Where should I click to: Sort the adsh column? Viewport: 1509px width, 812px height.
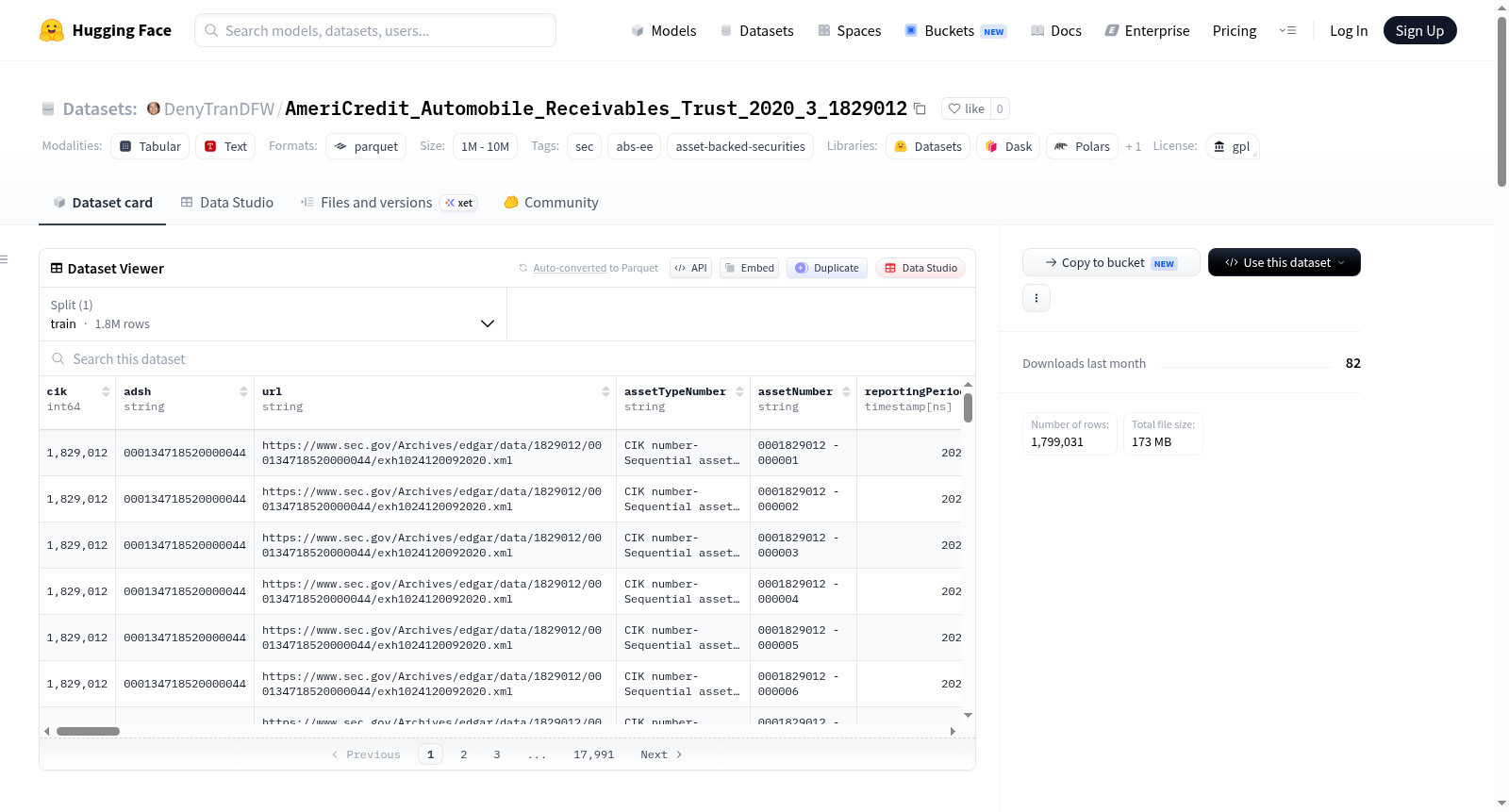pyautogui.click(x=243, y=391)
